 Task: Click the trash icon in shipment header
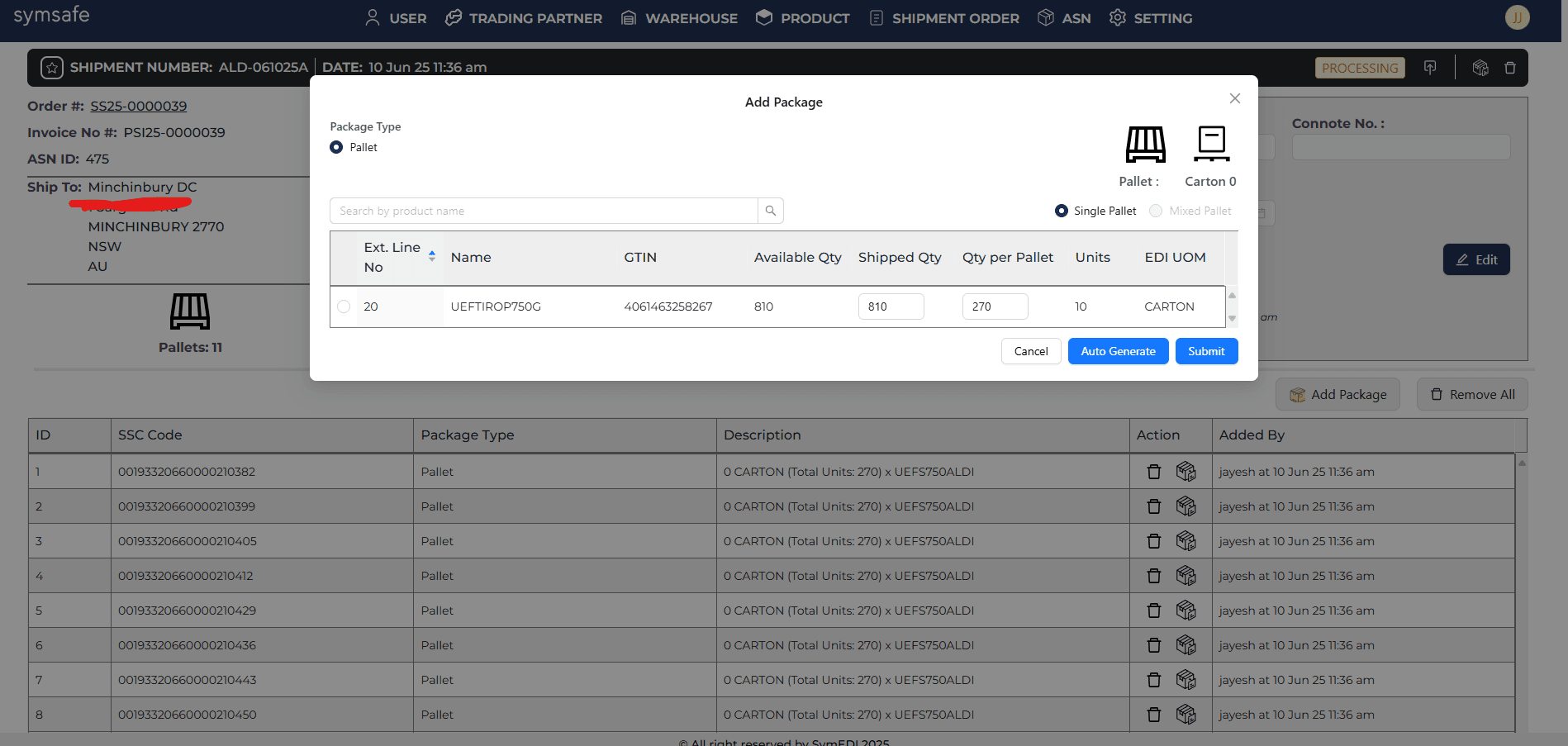[1509, 68]
